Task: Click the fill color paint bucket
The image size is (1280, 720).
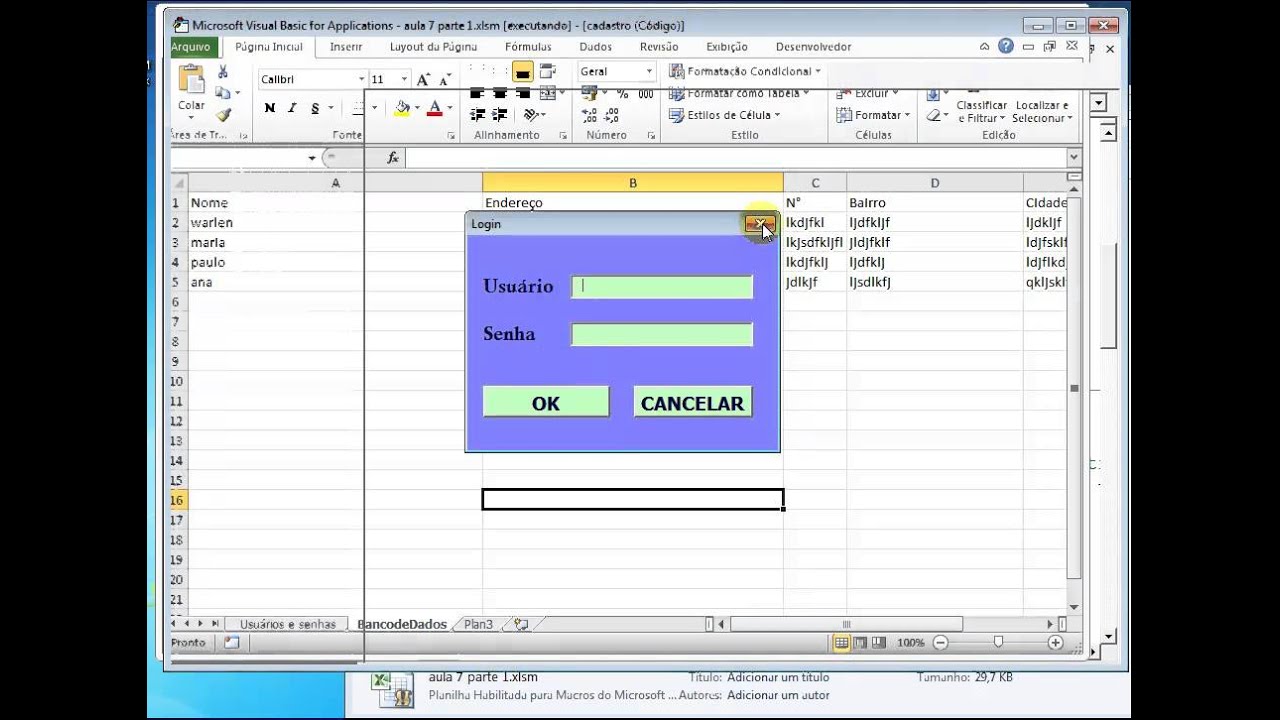Action: (x=402, y=108)
